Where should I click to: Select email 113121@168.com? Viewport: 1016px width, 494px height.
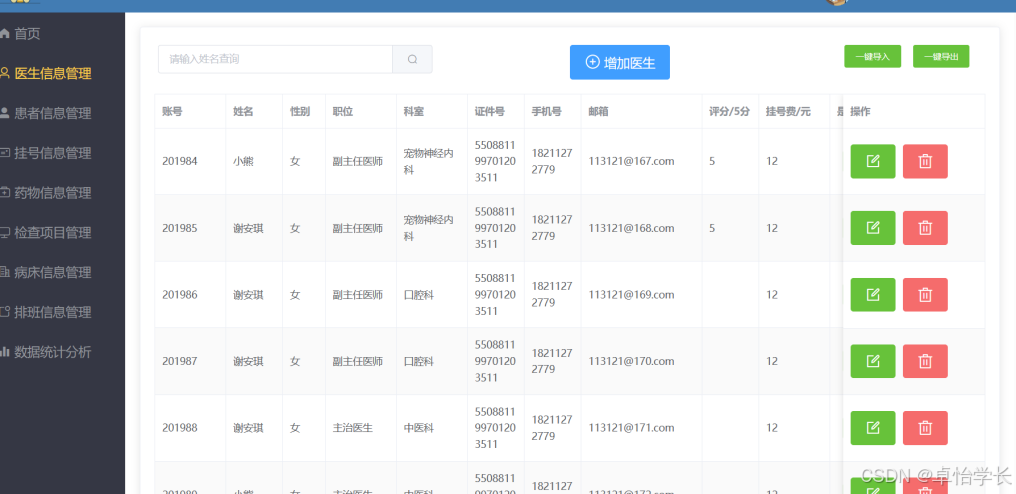point(631,228)
